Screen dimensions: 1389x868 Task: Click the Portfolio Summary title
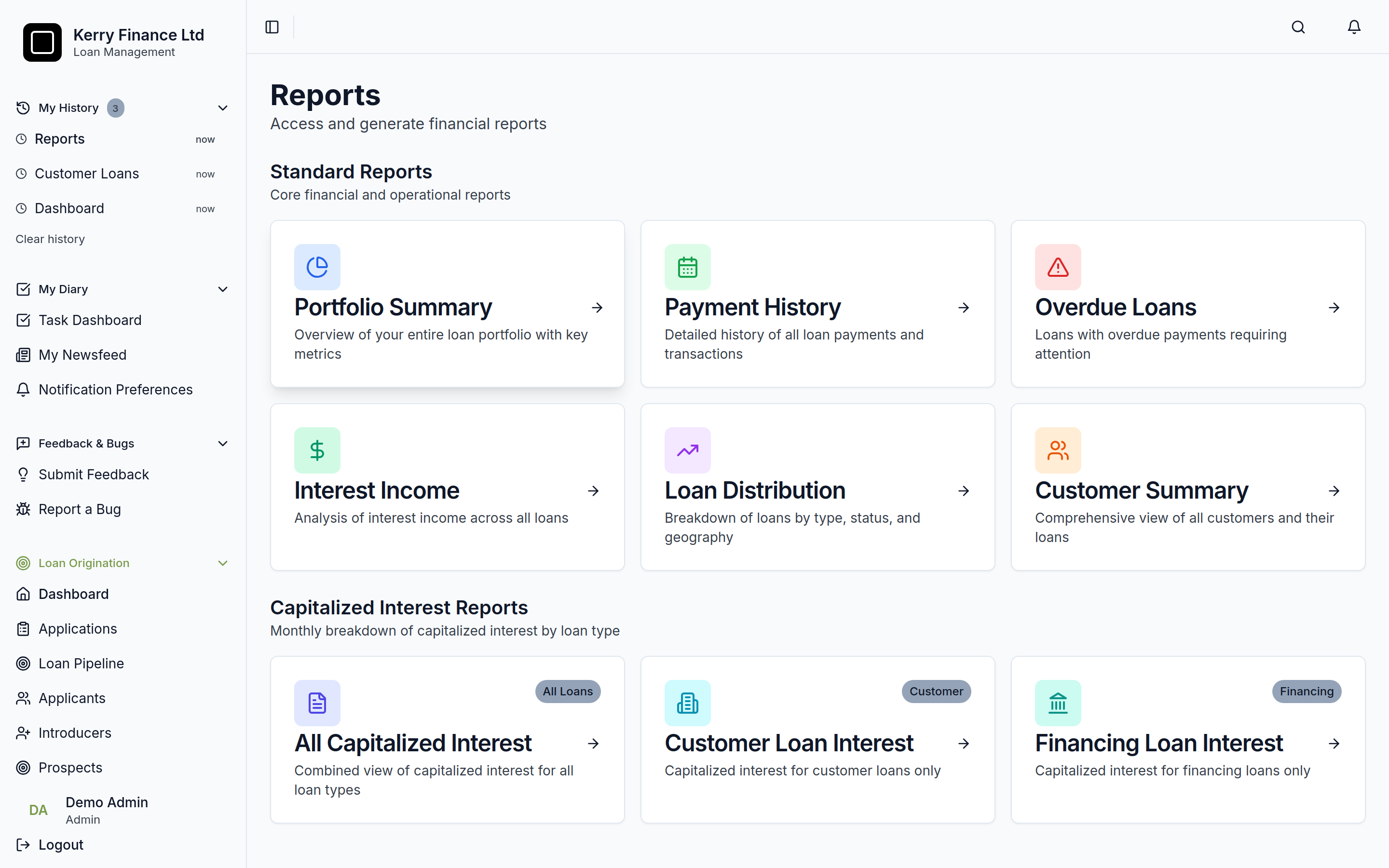393,308
